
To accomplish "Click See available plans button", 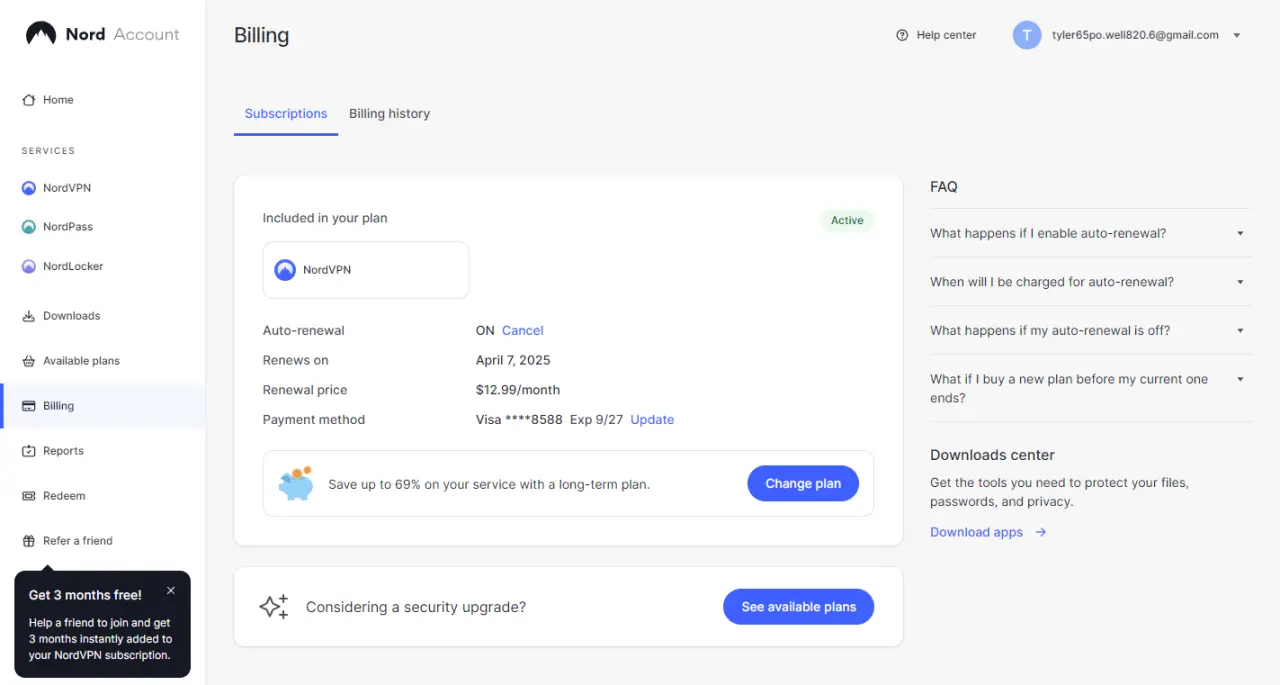I will 798,607.
